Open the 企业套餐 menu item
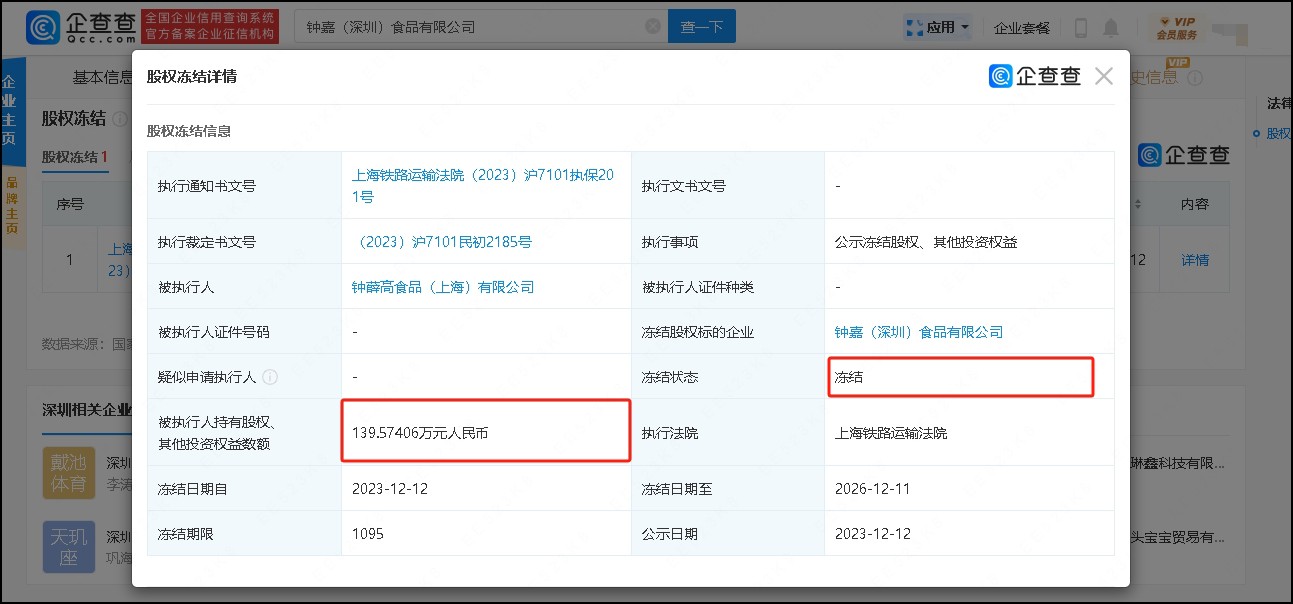The width and height of the screenshot is (1293, 604). point(1022,28)
